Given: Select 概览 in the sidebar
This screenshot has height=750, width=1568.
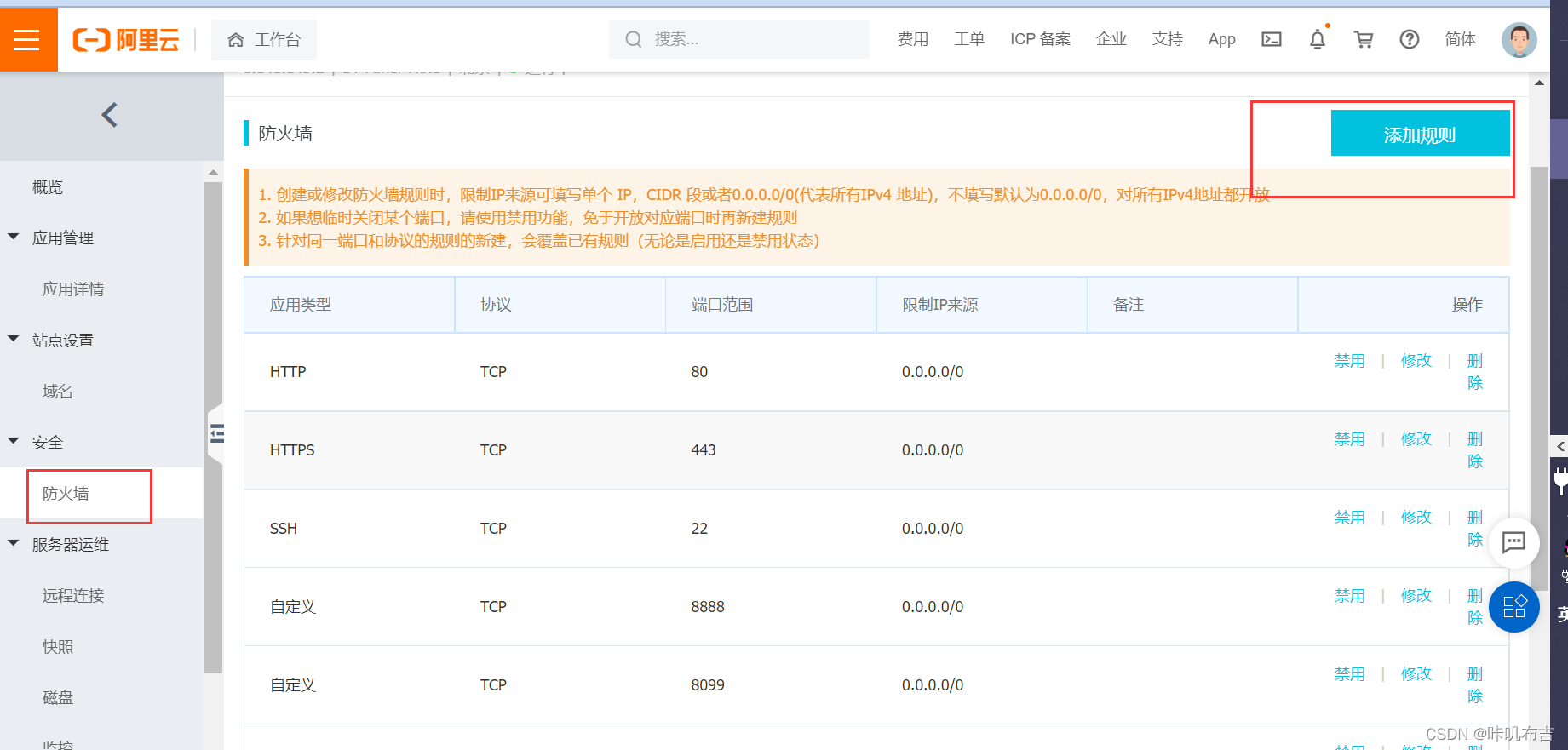Looking at the screenshot, I should pyautogui.click(x=48, y=187).
